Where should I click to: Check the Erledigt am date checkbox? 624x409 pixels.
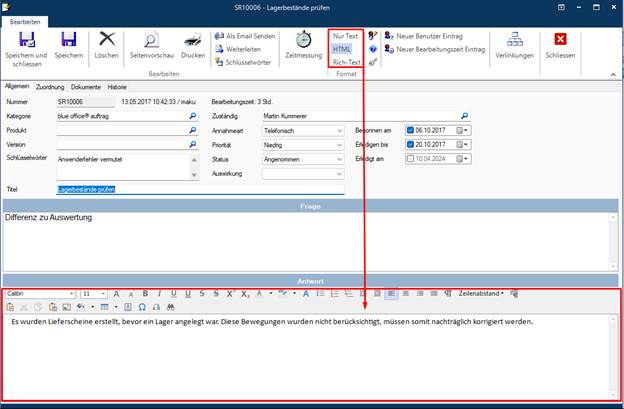(410, 159)
